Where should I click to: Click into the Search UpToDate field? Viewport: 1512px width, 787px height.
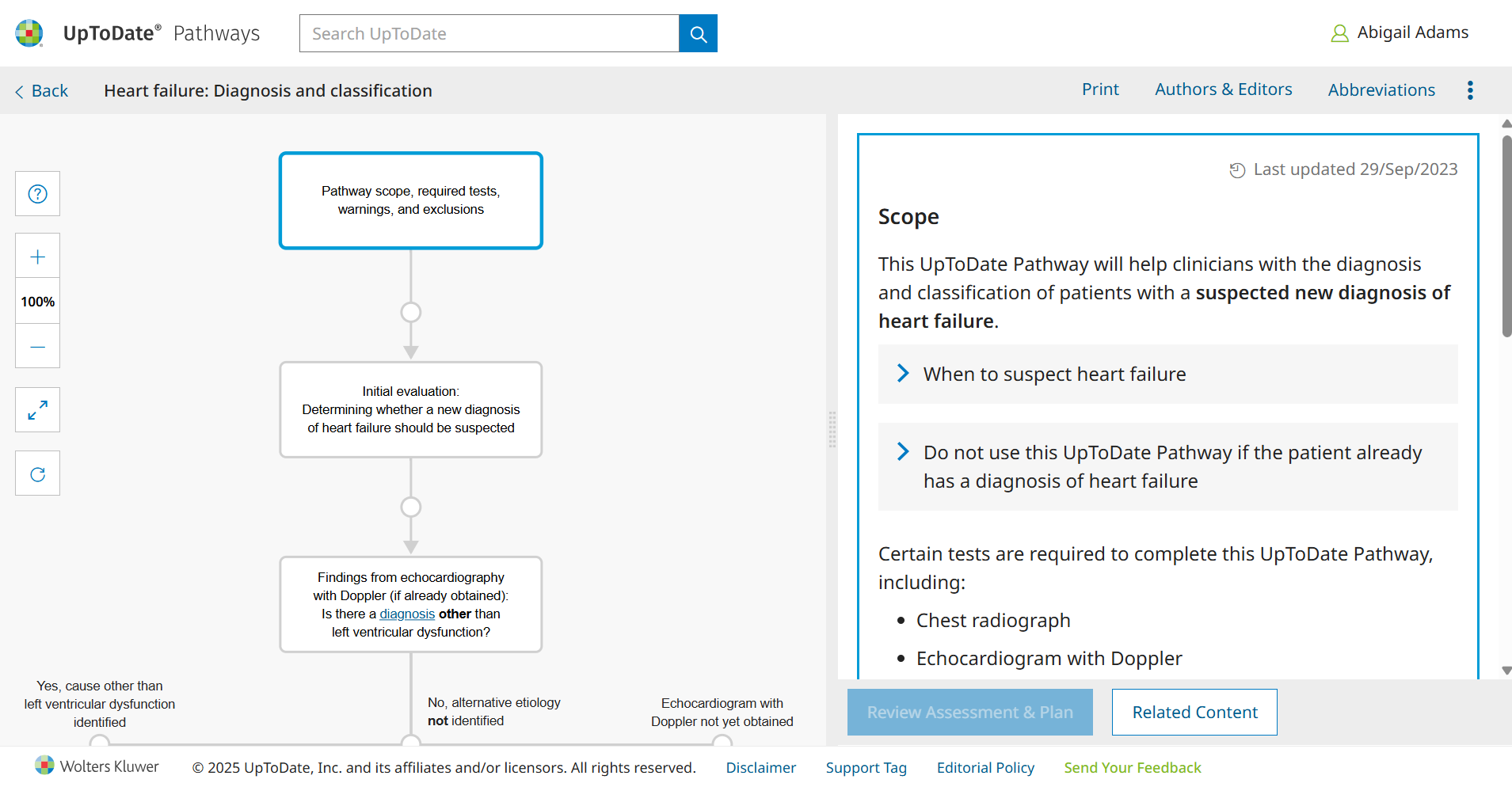(489, 34)
